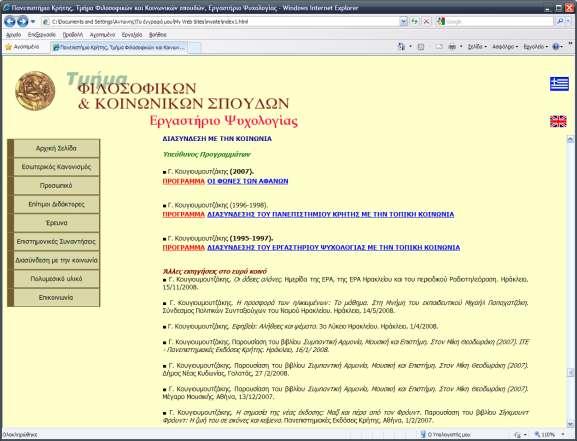Viewport: 577px width, 441px height.
Task: Open the Εργαλεία menu in menu bar
Action: click(x=132, y=35)
